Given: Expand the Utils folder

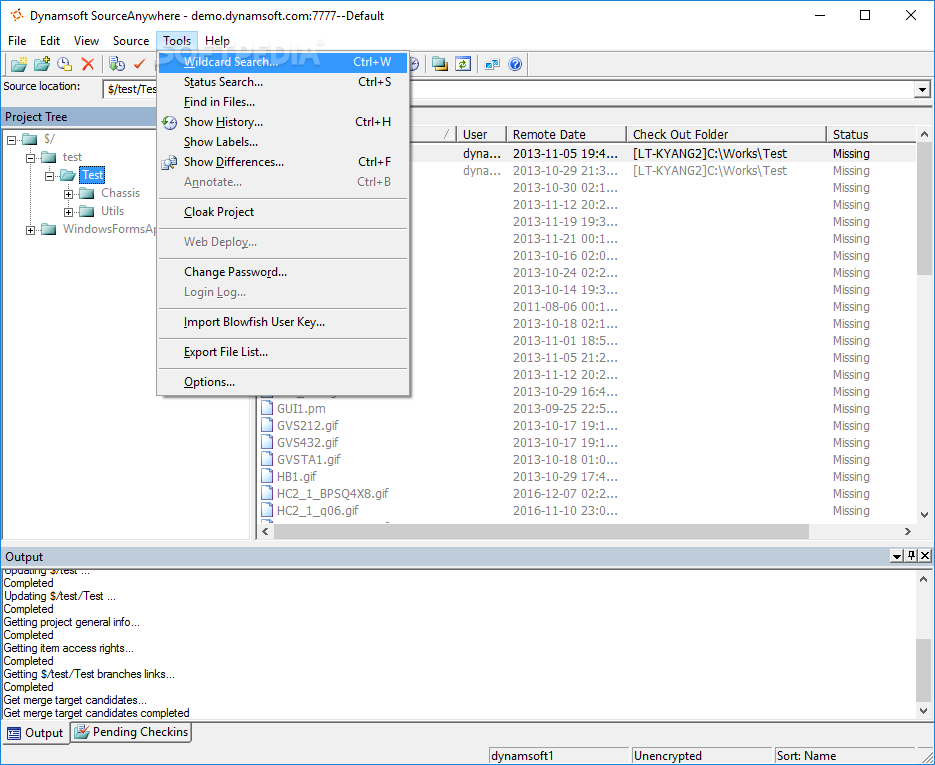Looking at the screenshot, I should (69, 212).
